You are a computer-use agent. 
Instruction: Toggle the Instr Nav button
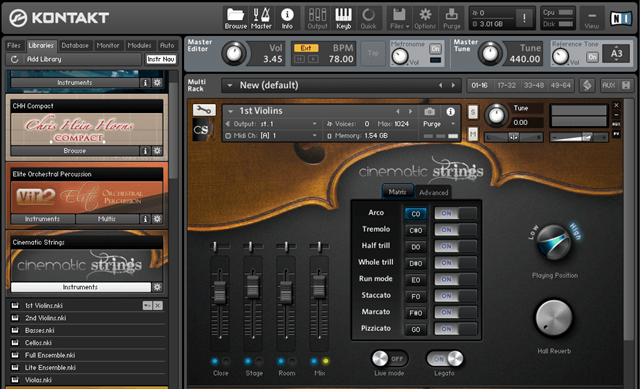click(161, 59)
